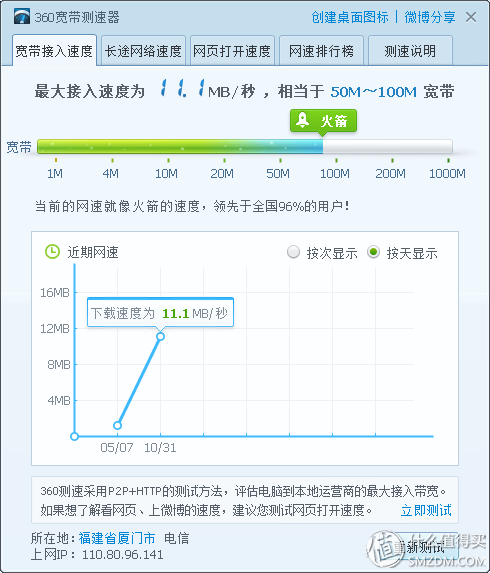Go to the 网速排行榜 tab
Viewport: 490px width, 573px height.
point(321,51)
